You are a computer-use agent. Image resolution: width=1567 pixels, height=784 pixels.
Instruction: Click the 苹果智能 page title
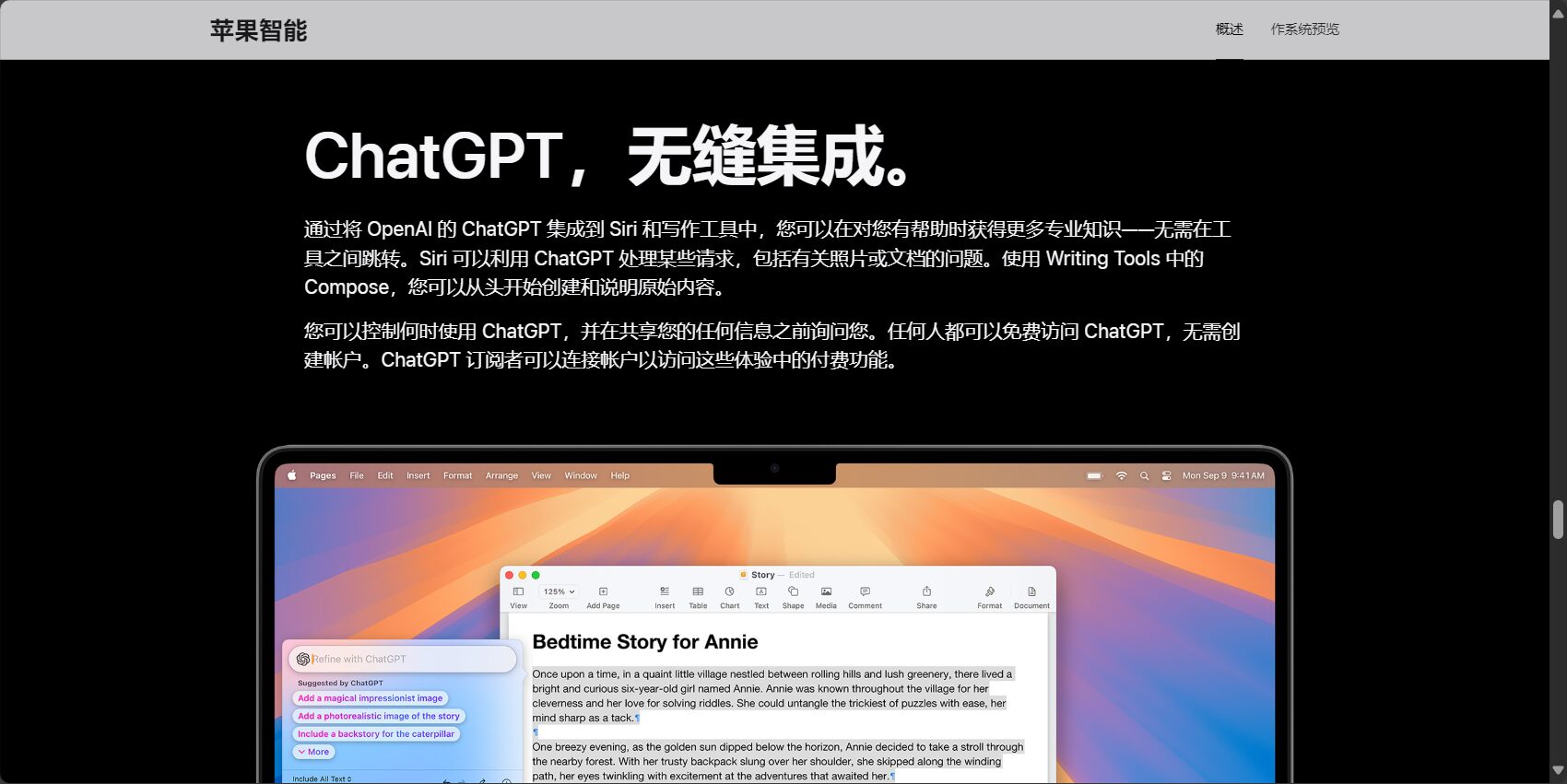(258, 30)
